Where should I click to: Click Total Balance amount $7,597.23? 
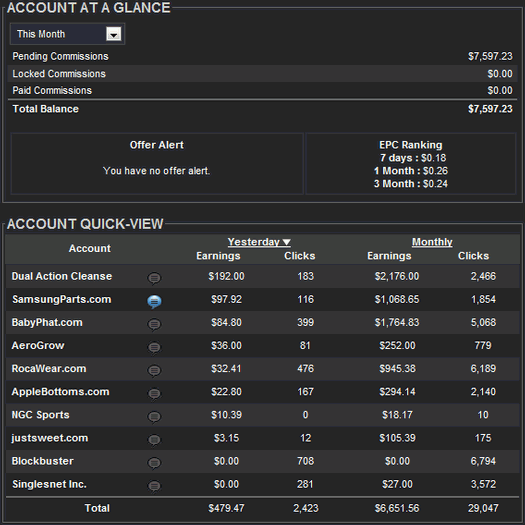(490, 109)
